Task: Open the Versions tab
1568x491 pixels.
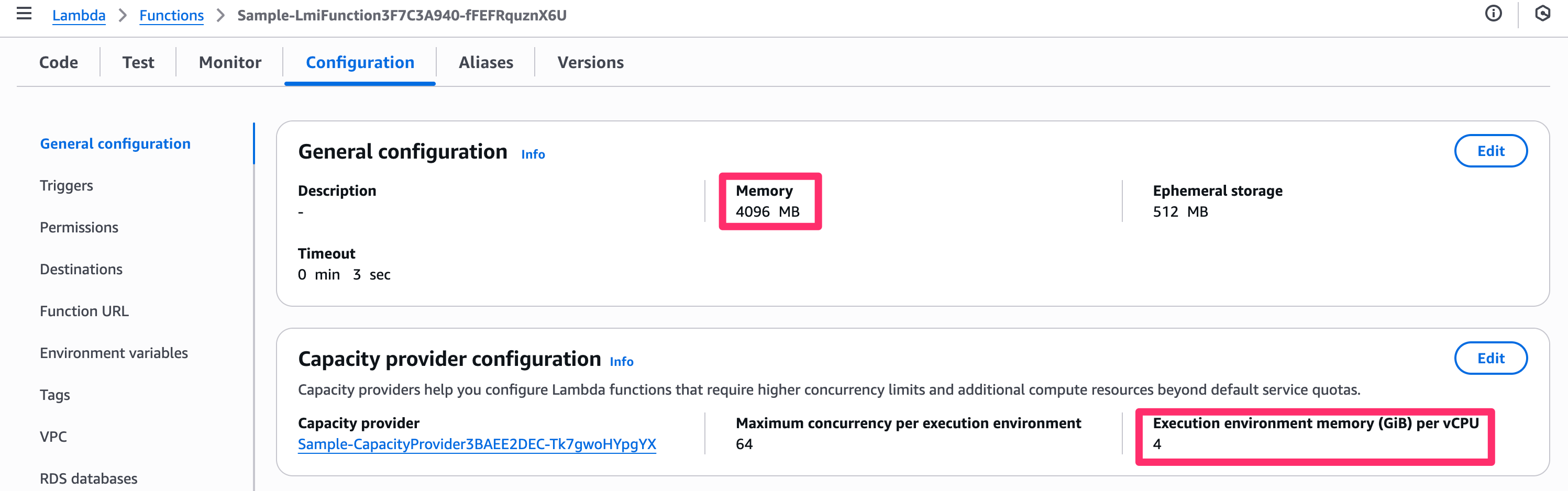Action: point(590,62)
